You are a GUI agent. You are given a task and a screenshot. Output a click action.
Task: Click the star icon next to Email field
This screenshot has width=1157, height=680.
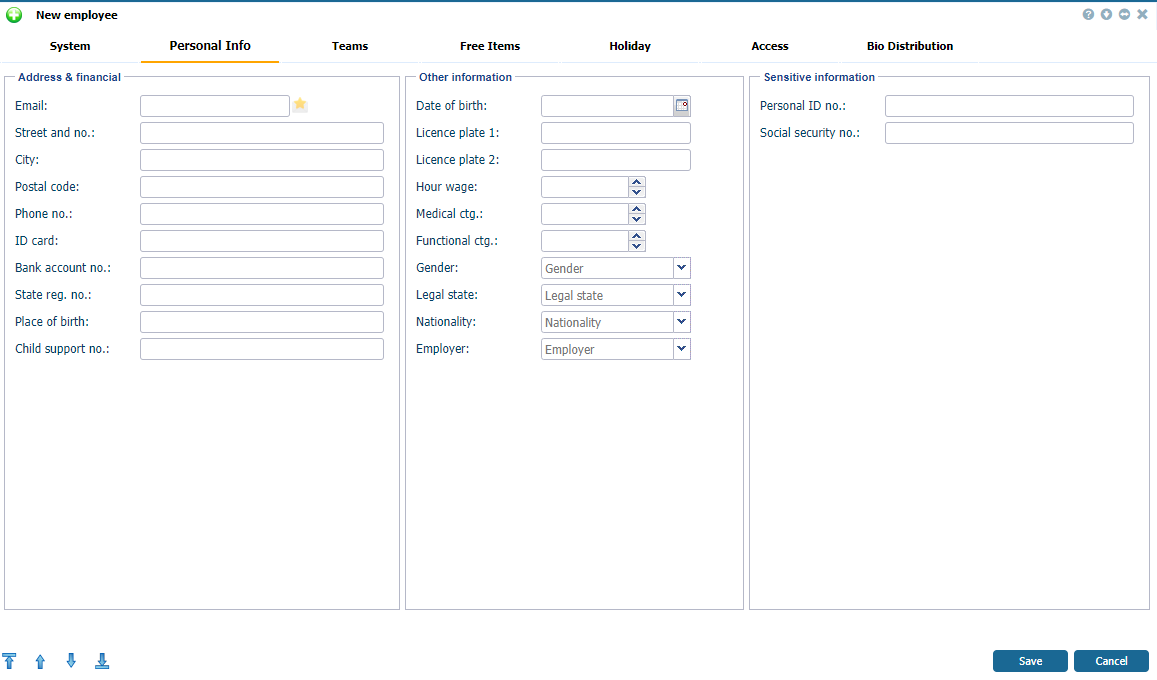tap(300, 104)
